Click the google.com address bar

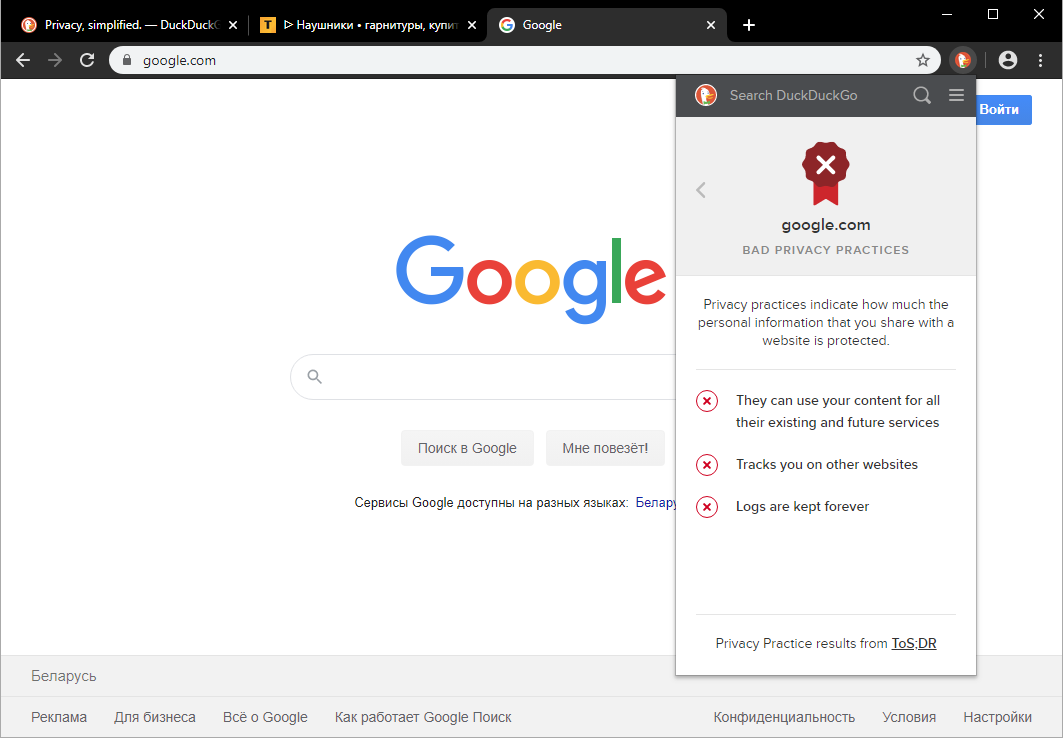pos(525,60)
